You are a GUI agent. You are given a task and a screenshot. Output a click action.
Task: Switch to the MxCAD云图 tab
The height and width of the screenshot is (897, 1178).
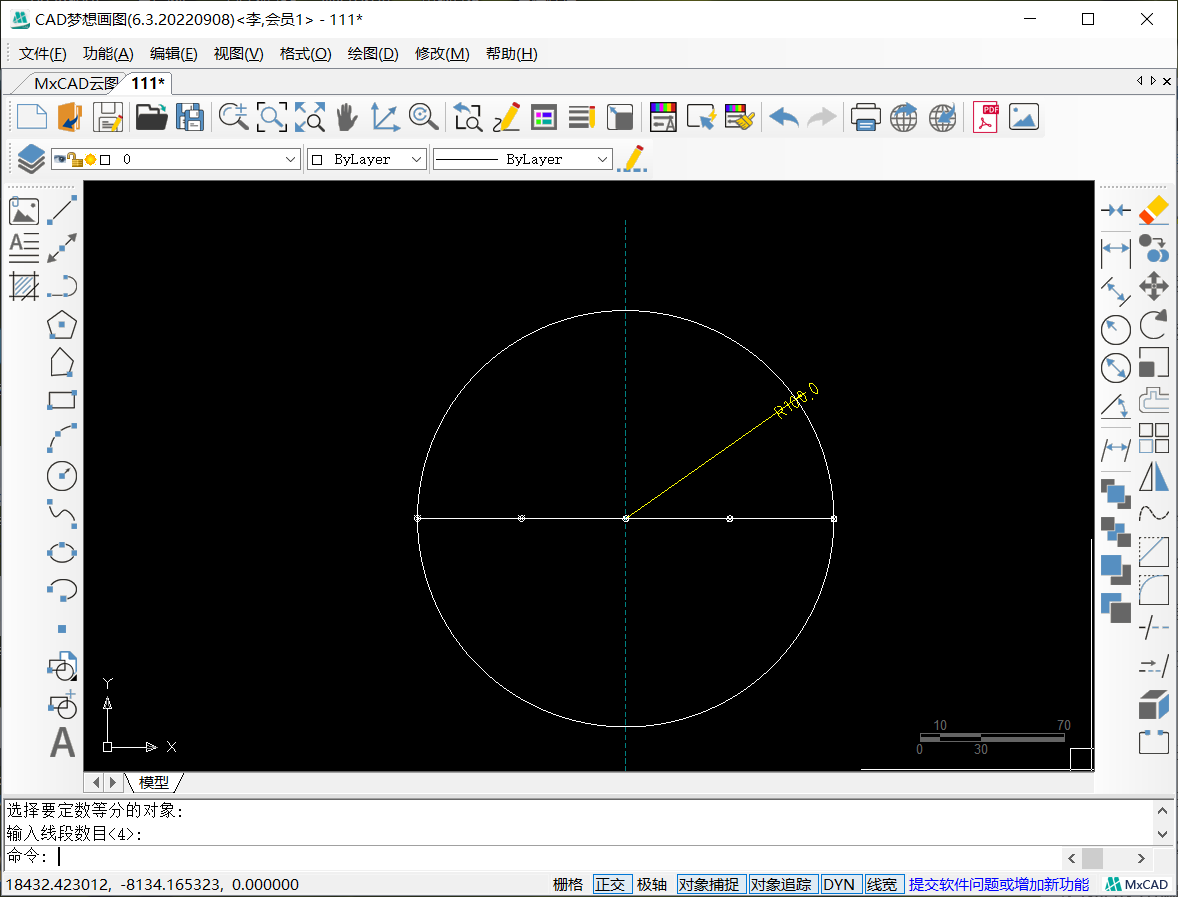(76, 83)
